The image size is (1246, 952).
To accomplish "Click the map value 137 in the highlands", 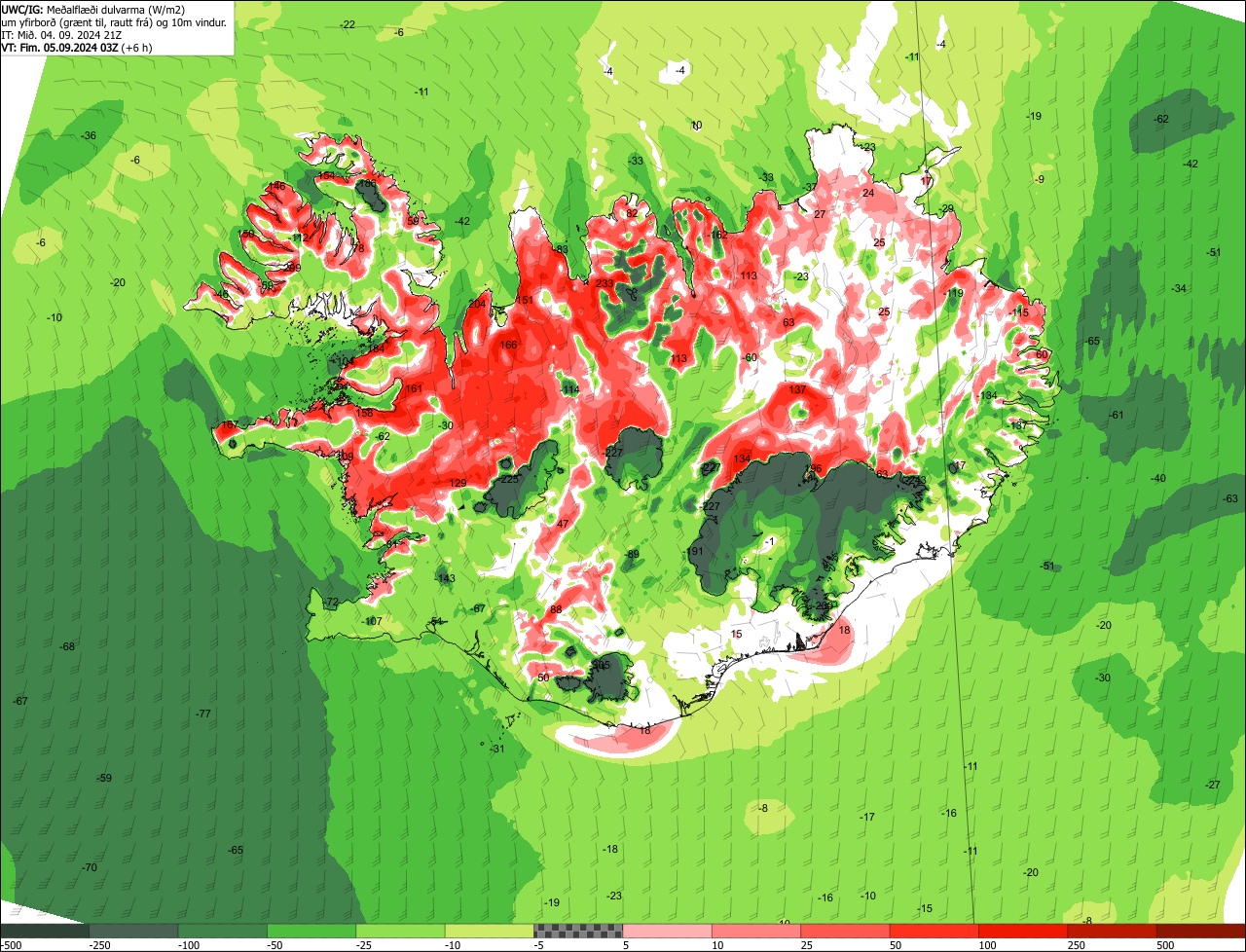I will [797, 389].
